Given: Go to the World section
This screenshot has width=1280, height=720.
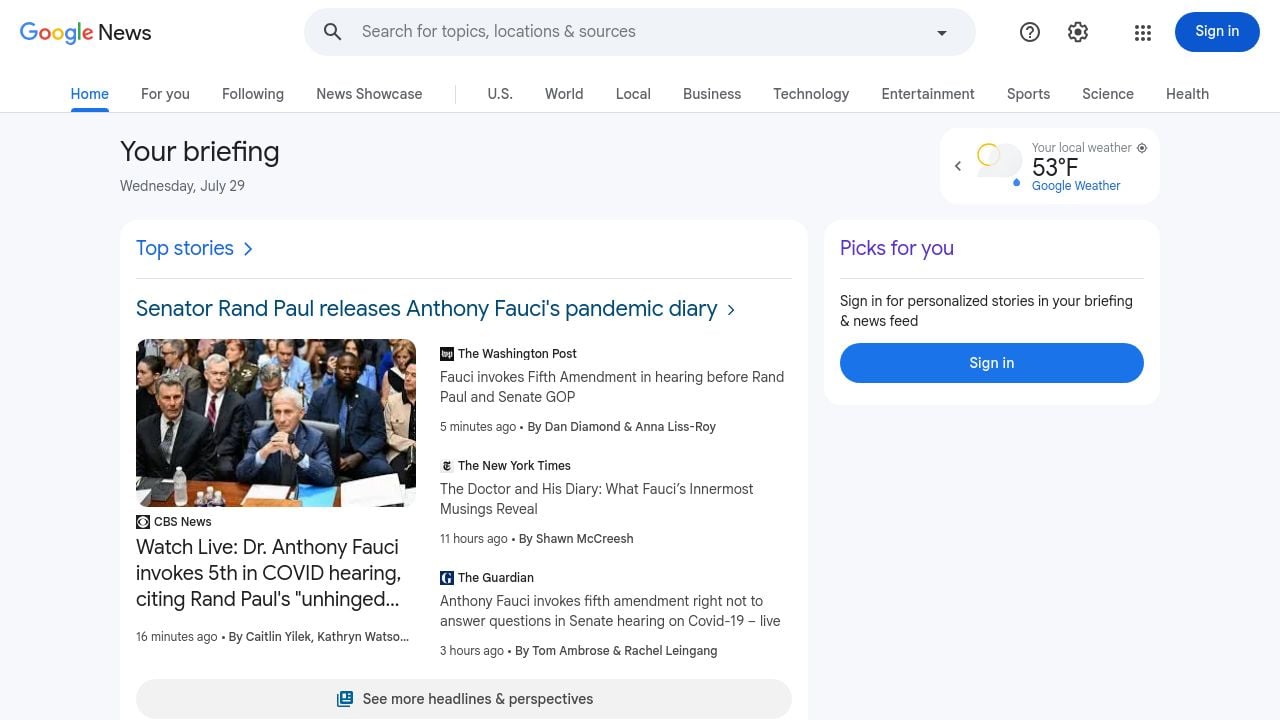Looking at the screenshot, I should coord(564,94).
